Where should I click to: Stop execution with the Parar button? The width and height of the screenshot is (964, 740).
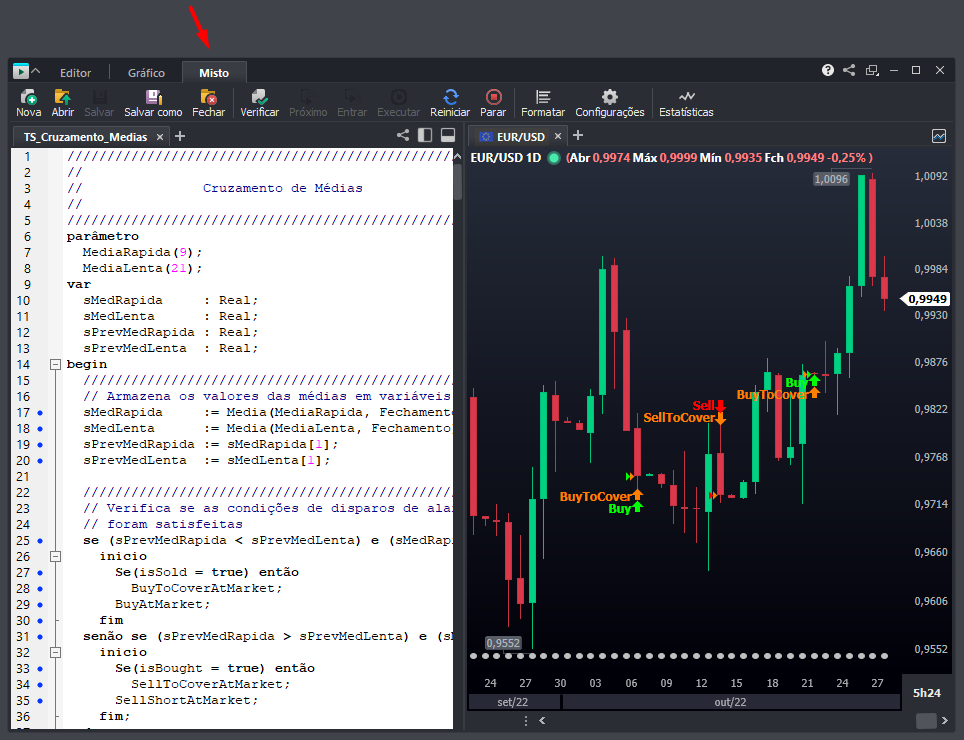tap(493, 97)
